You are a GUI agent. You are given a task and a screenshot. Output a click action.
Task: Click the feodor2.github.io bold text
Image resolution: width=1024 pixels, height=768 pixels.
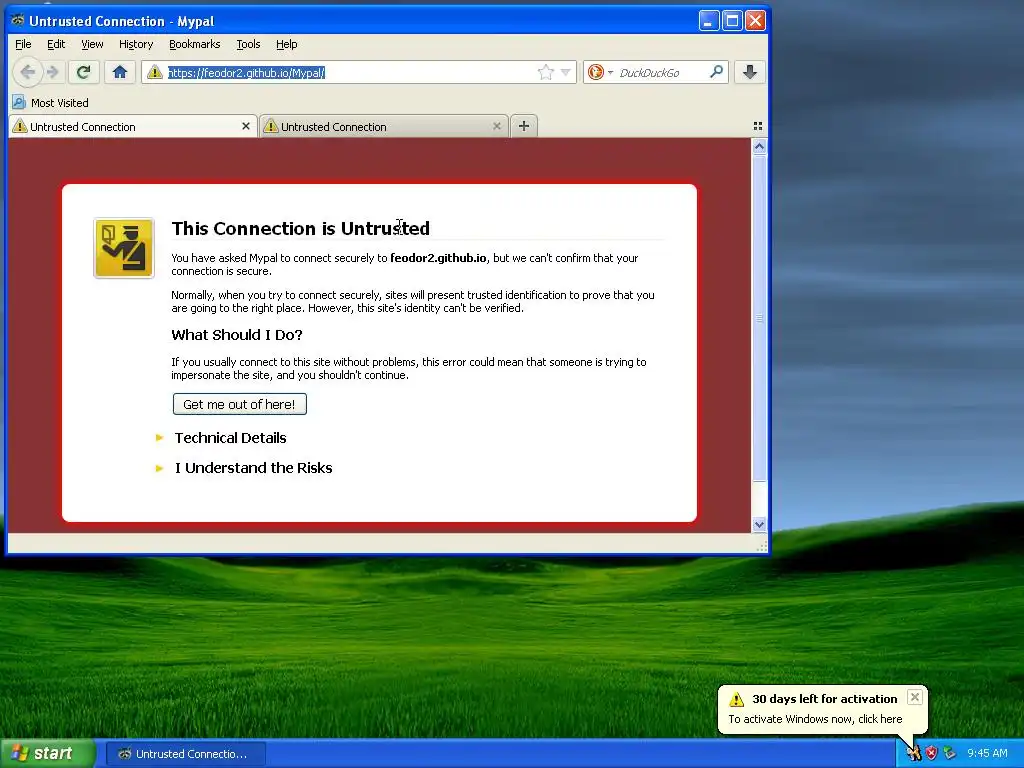[x=438, y=258]
